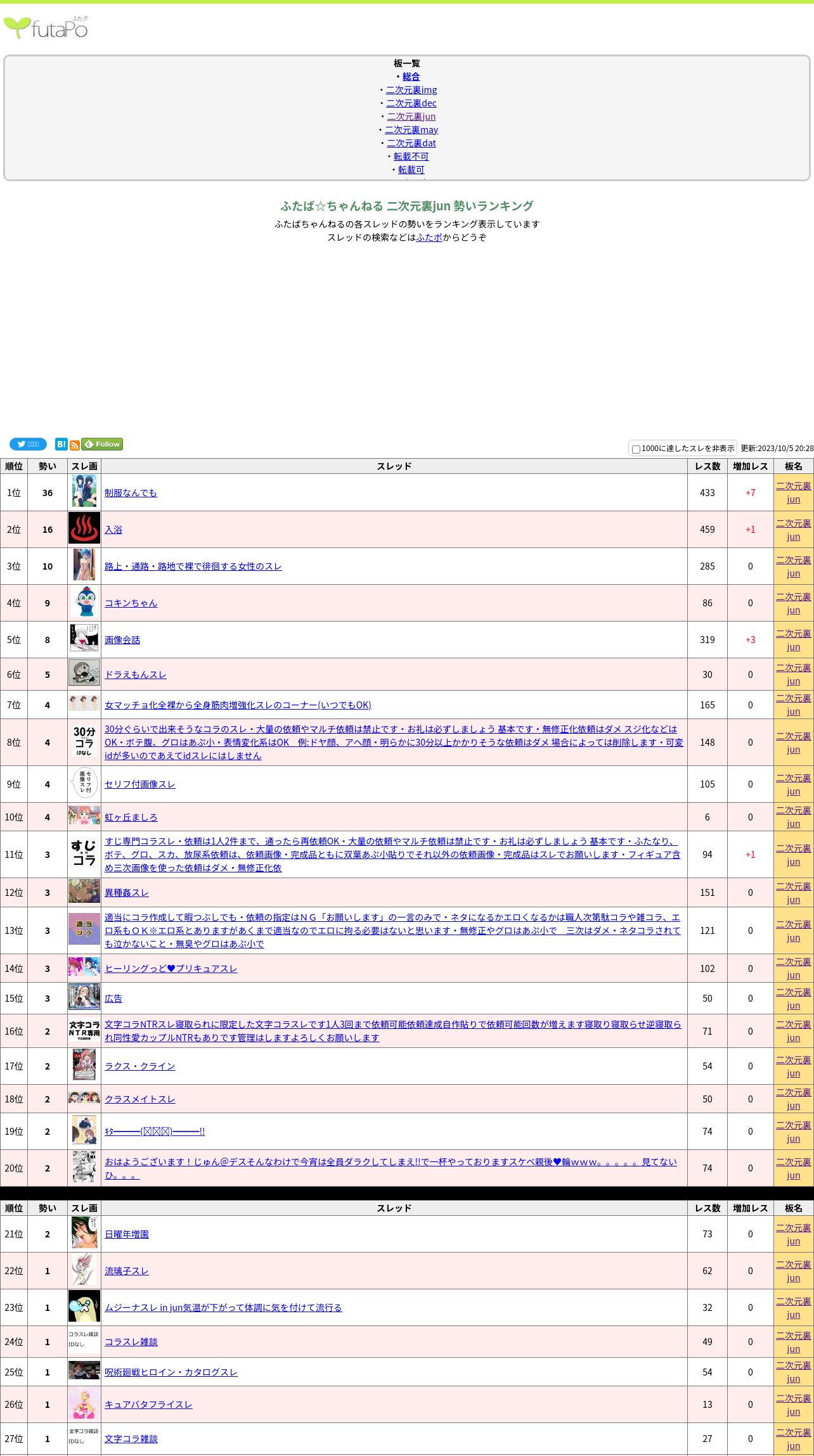Screen dimensions: 814x1456
Task: Open the 虹ヶ丘ましろ thread
Action: [131, 817]
